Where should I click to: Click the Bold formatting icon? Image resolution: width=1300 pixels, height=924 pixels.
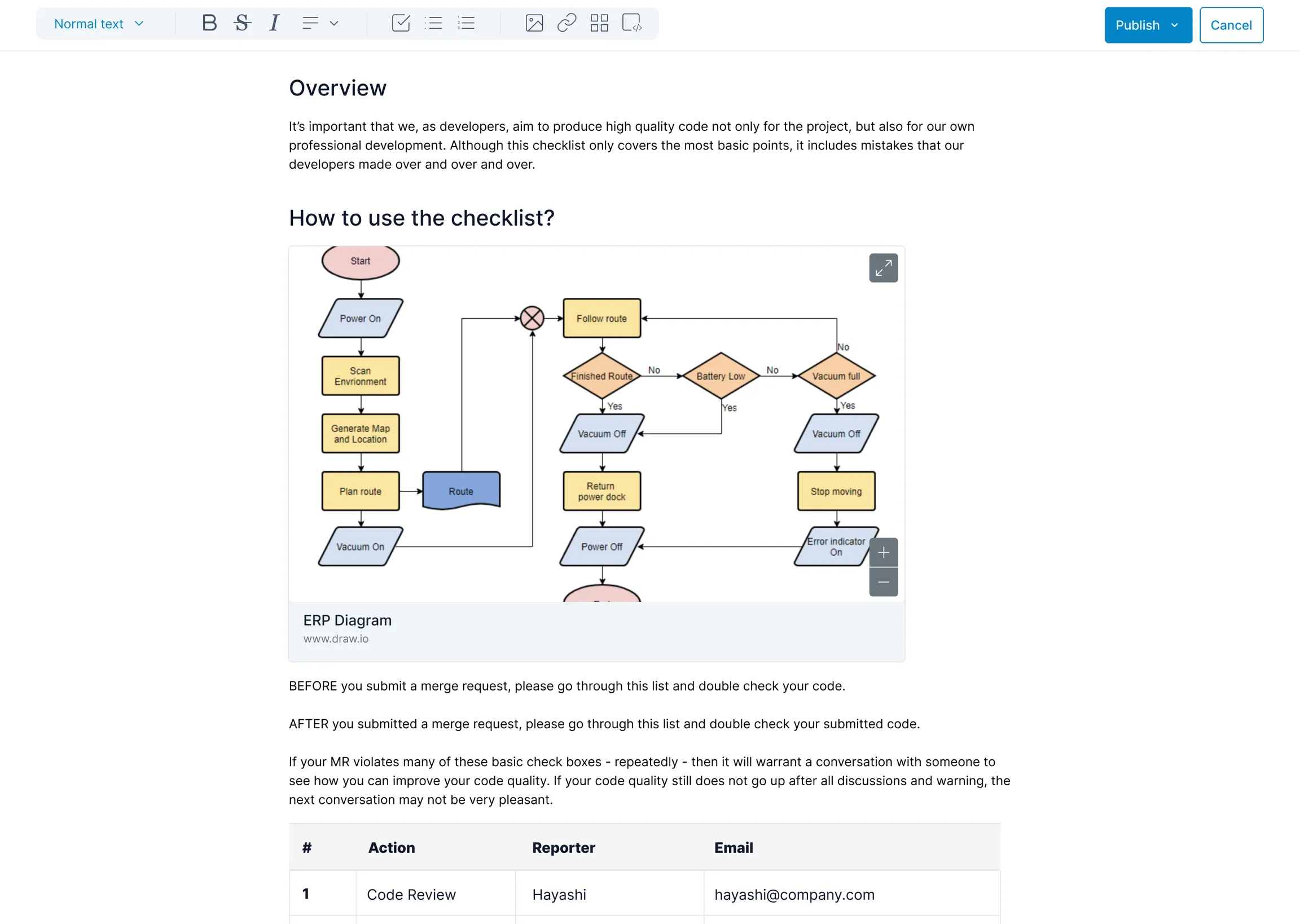click(x=205, y=24)
